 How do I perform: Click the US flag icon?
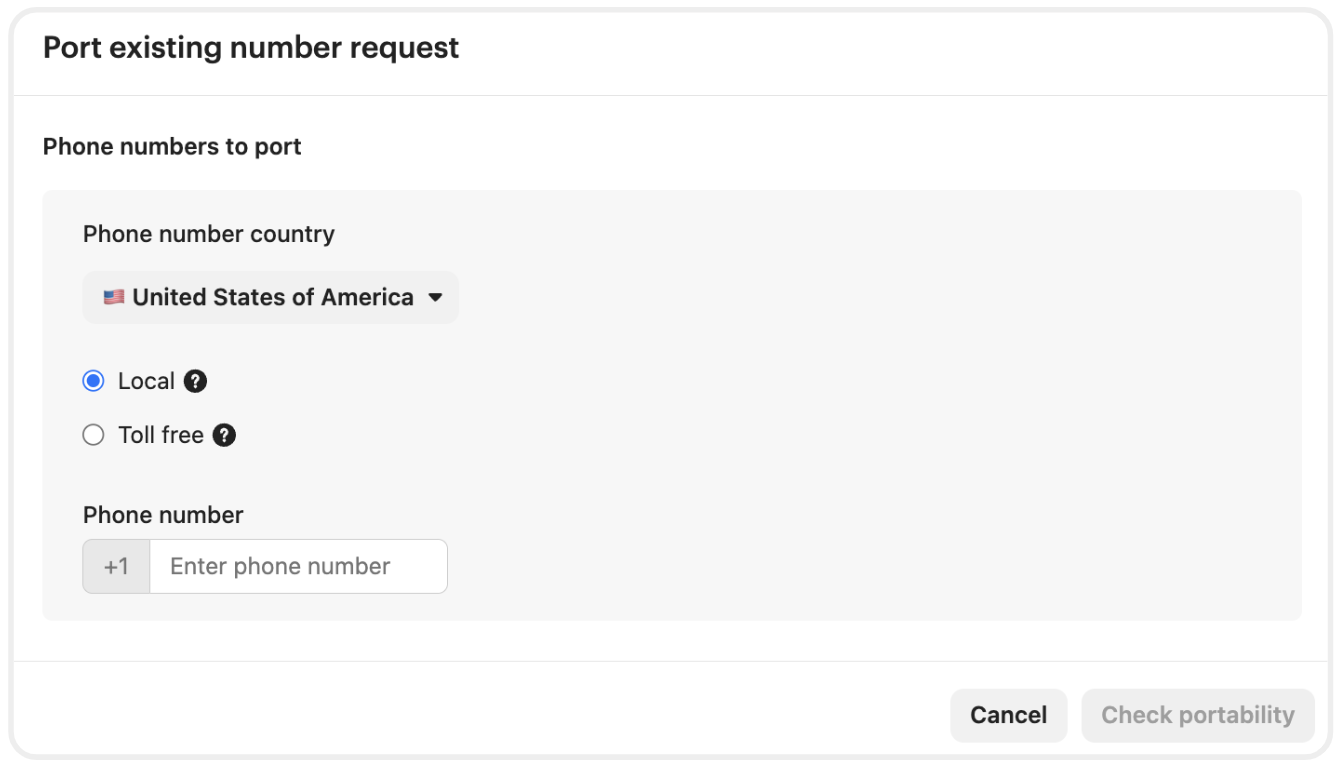(x=114, y=297)
